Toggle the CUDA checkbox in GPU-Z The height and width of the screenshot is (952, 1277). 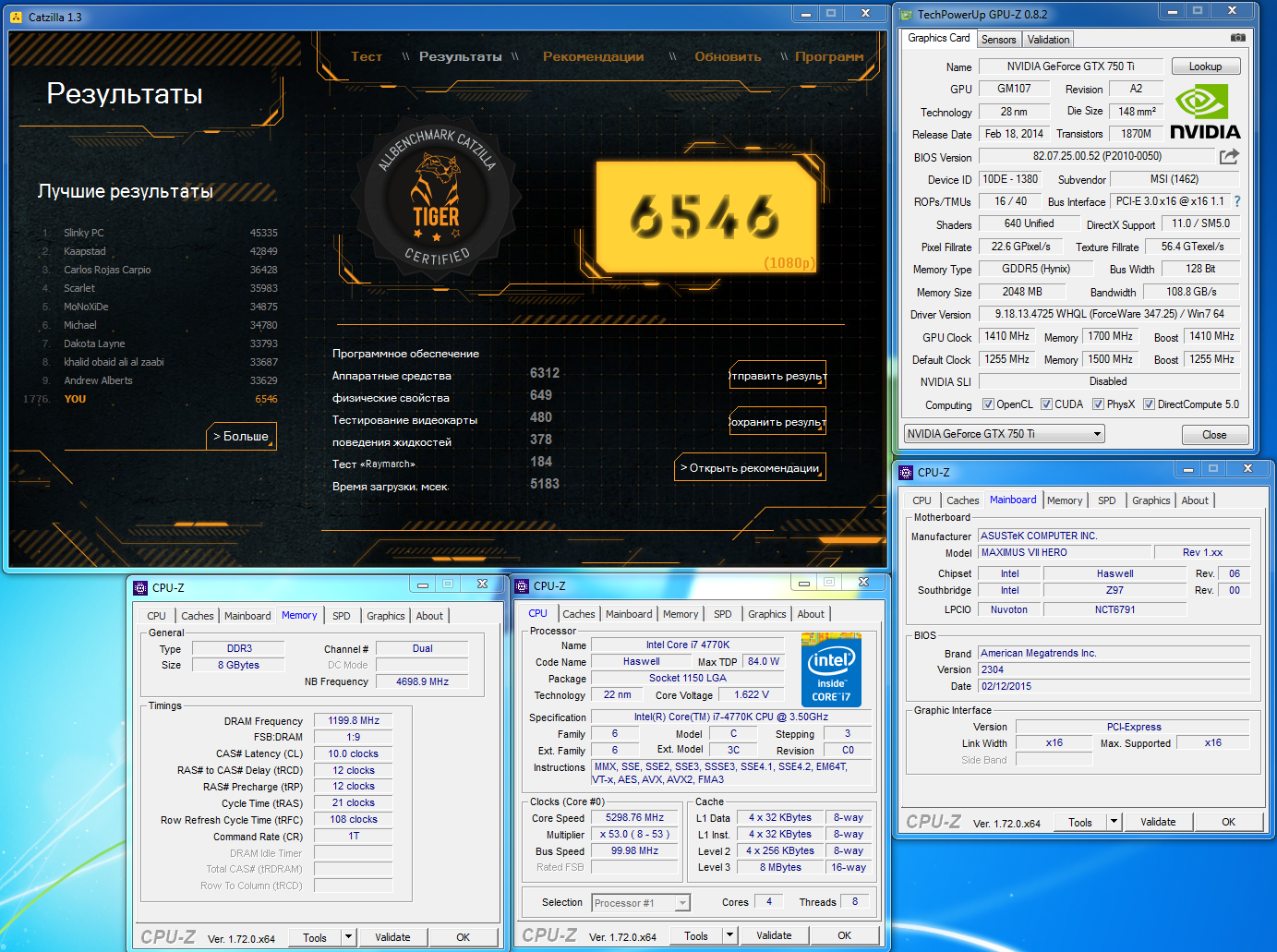point(1046,404)
